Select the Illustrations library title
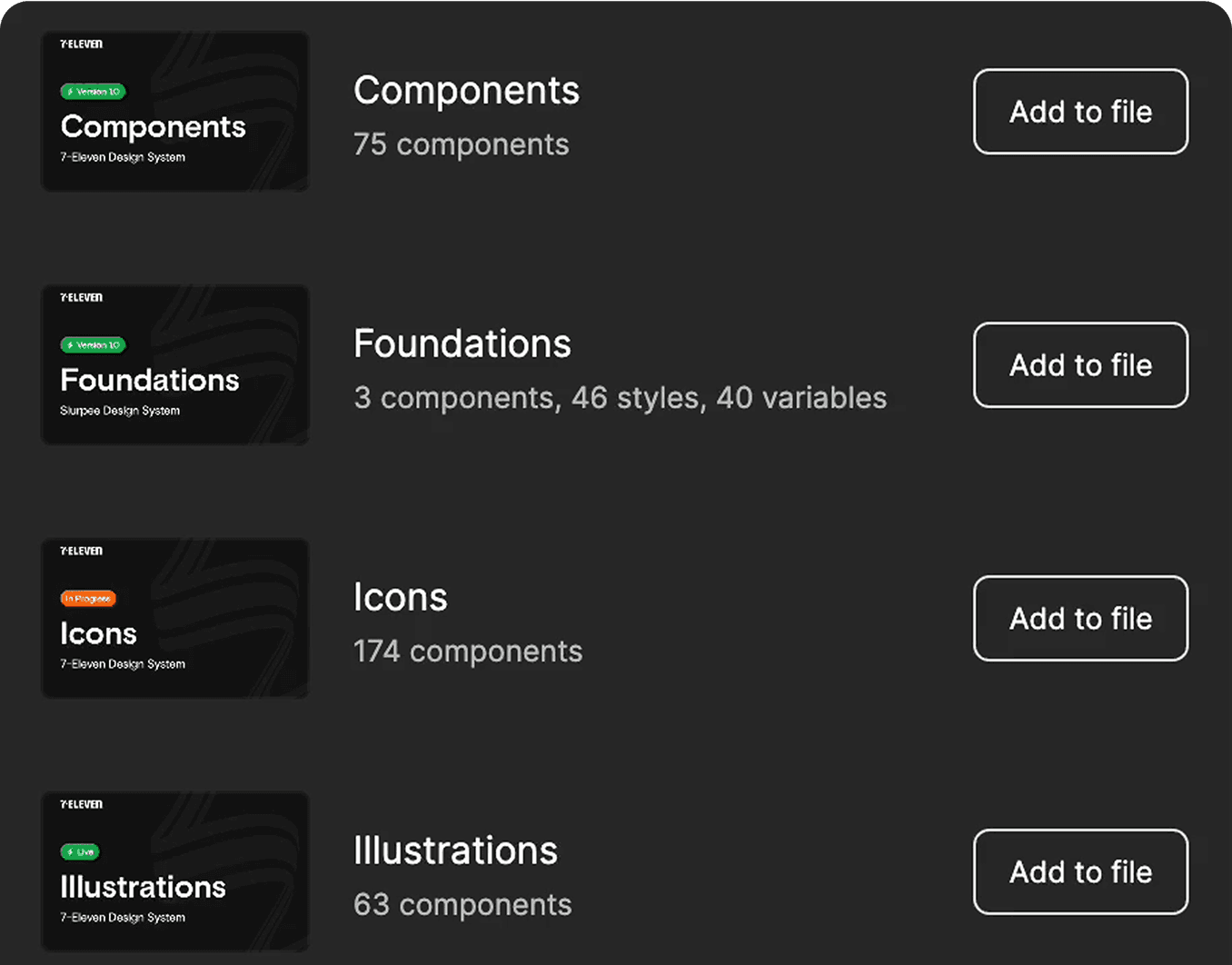 point(455,851)
